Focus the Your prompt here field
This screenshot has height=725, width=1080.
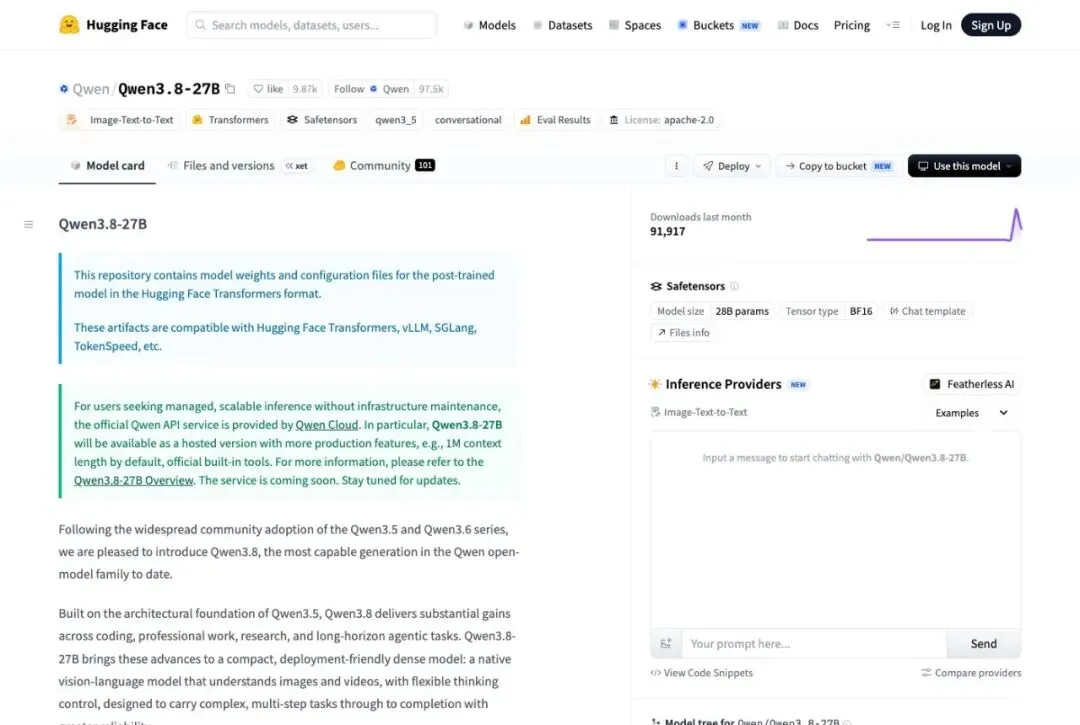point(814,644)
